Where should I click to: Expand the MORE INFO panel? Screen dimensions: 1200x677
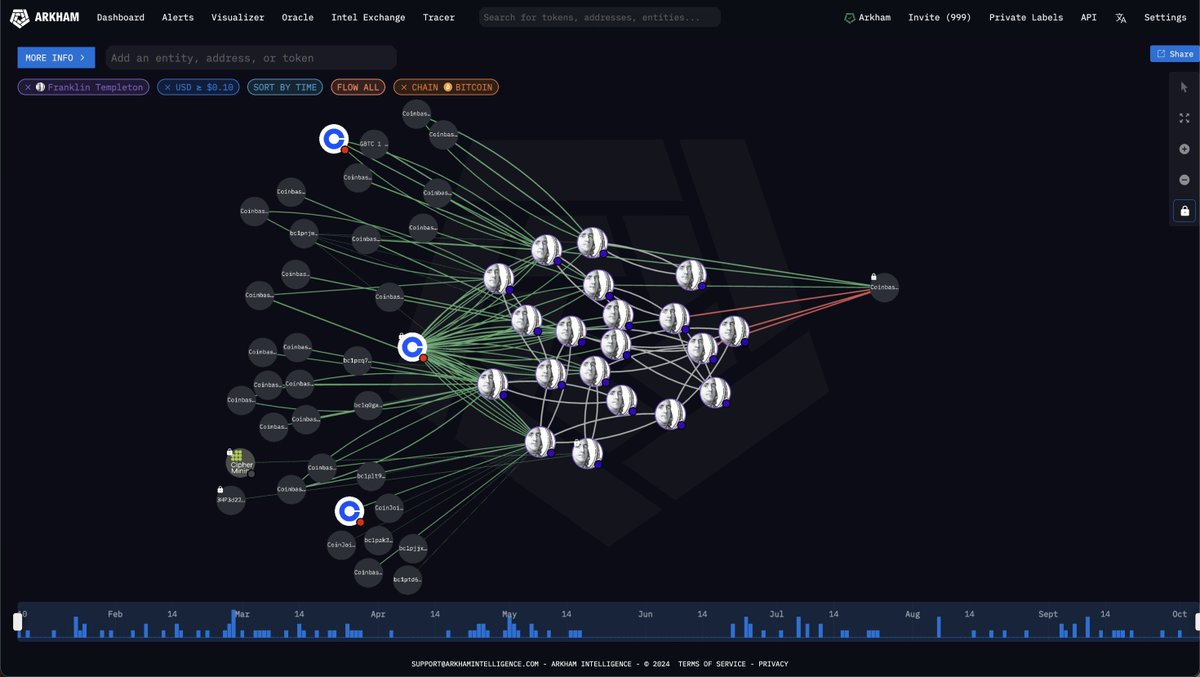point(57,58)
